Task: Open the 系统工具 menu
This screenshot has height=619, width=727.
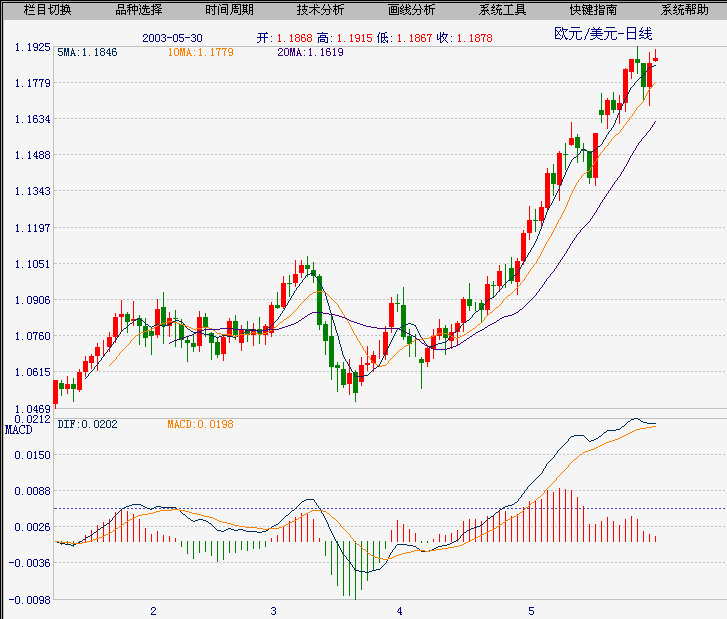Action: [502, 10]
